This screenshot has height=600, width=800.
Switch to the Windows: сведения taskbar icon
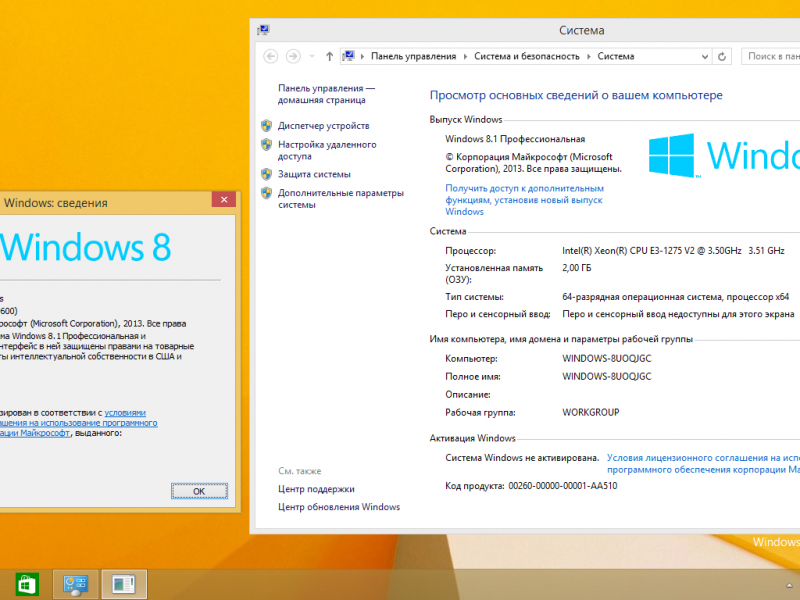click(x=124, y=584)
